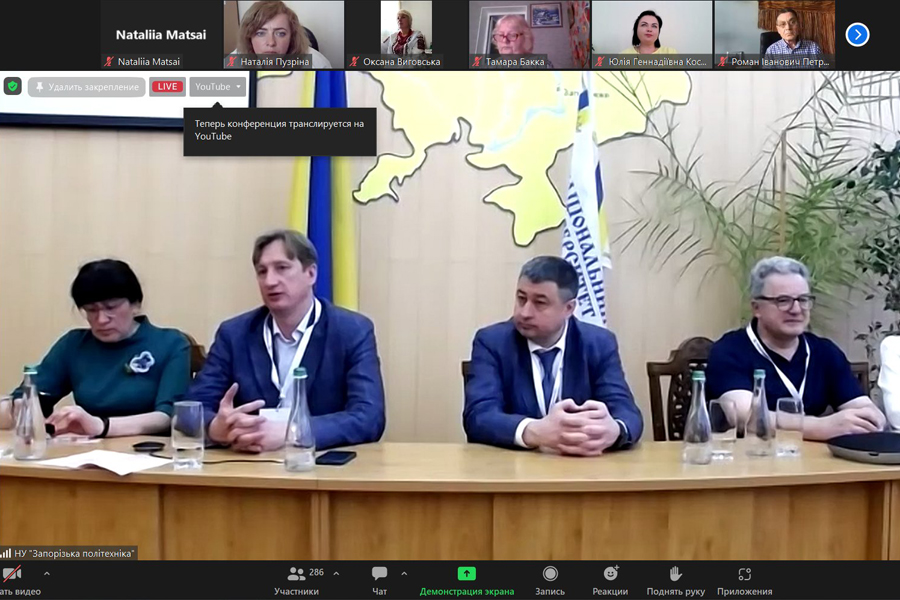Click muted mic icon beside Роман Іванович
This screenshot has width=900, height=600.
(723, 61)
